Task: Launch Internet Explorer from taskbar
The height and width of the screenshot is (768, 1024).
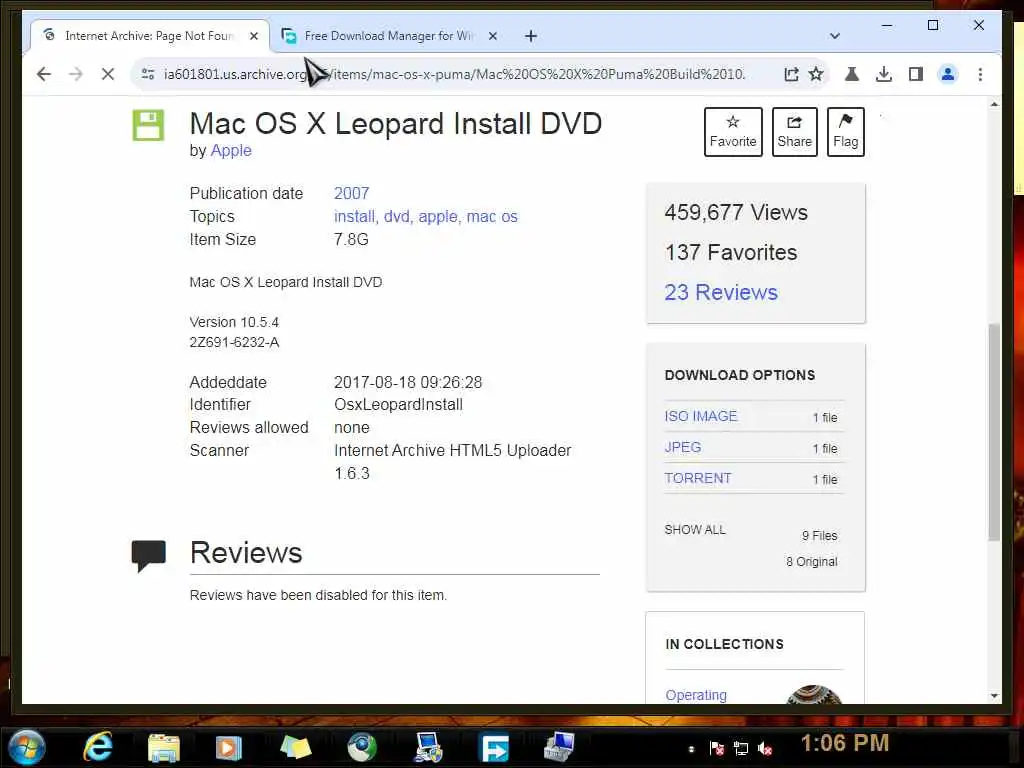Action: [99, 746]
